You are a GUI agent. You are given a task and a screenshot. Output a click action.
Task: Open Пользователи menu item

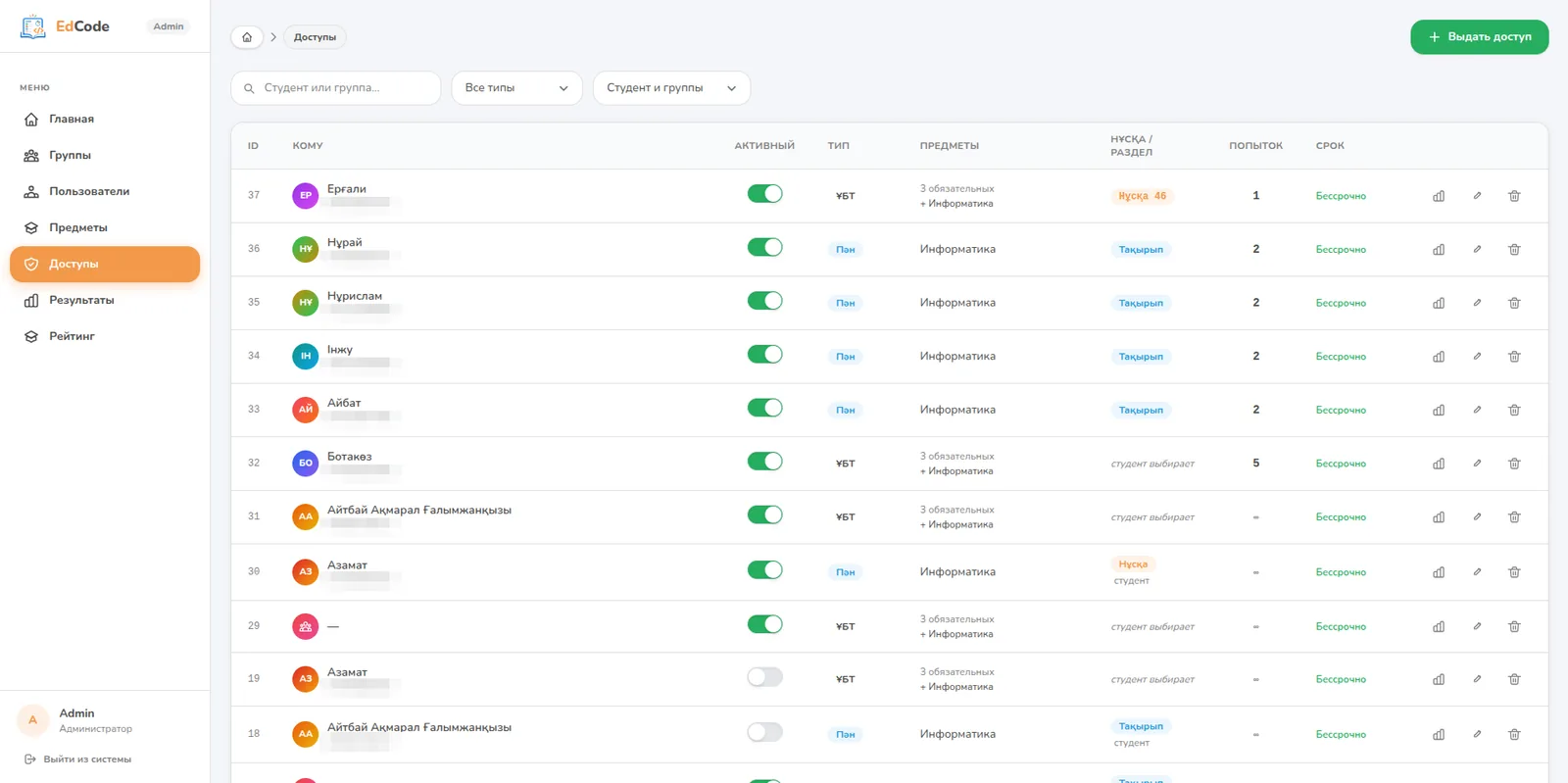[x=105, y=191]
